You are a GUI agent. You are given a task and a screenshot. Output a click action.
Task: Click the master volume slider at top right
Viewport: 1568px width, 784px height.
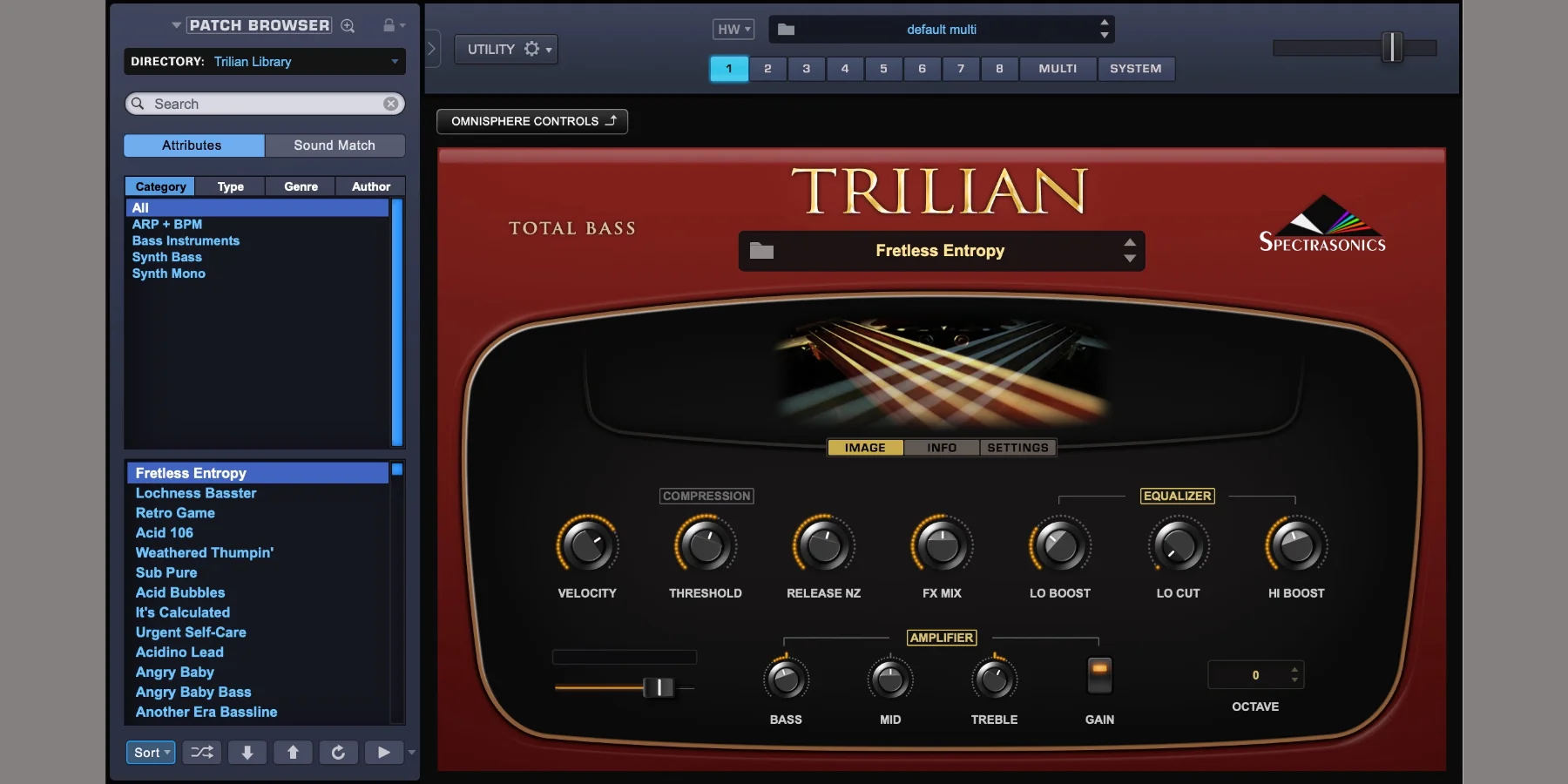coord(1392,47)
